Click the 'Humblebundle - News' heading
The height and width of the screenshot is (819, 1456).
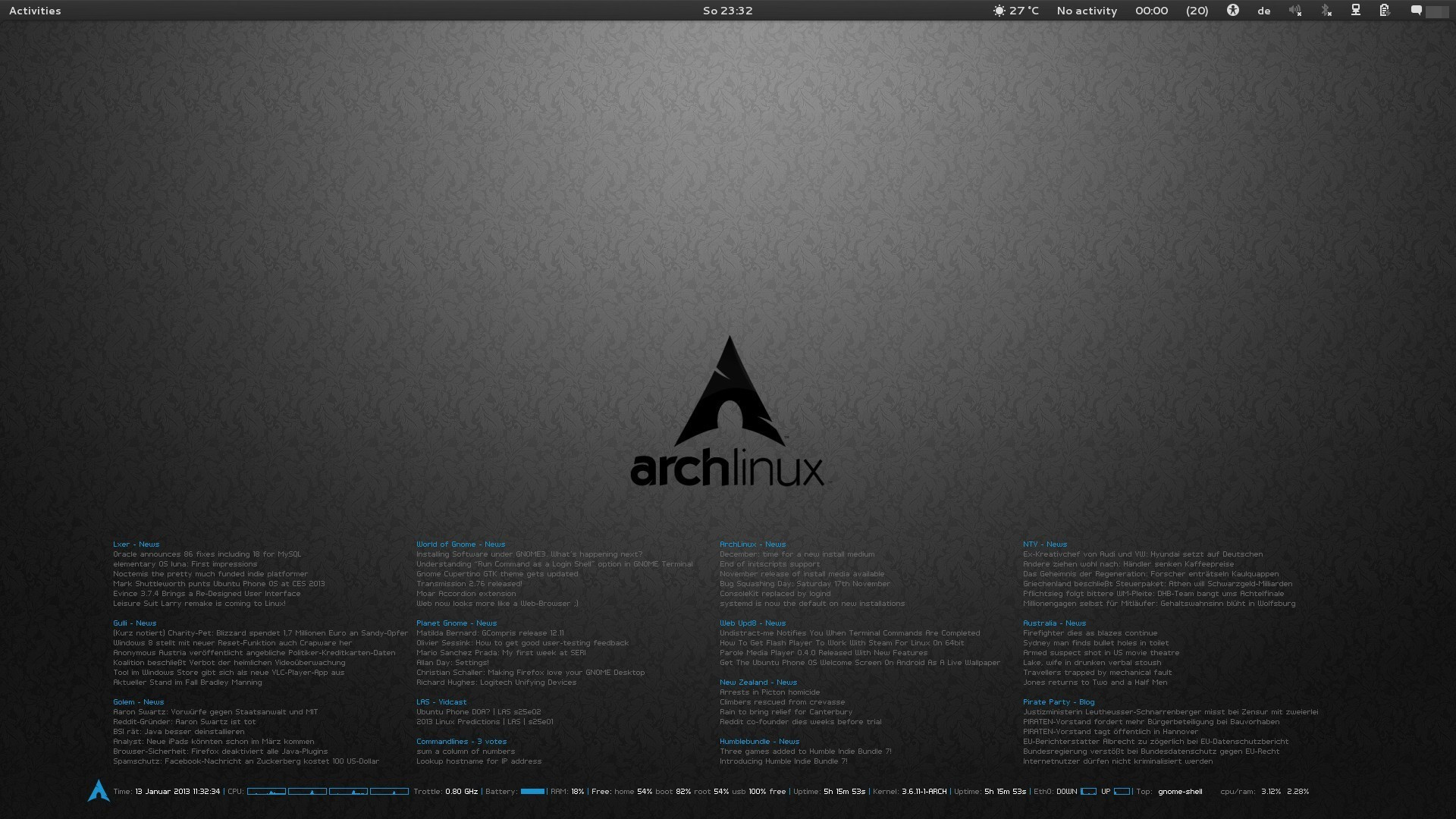pos(759,741)
